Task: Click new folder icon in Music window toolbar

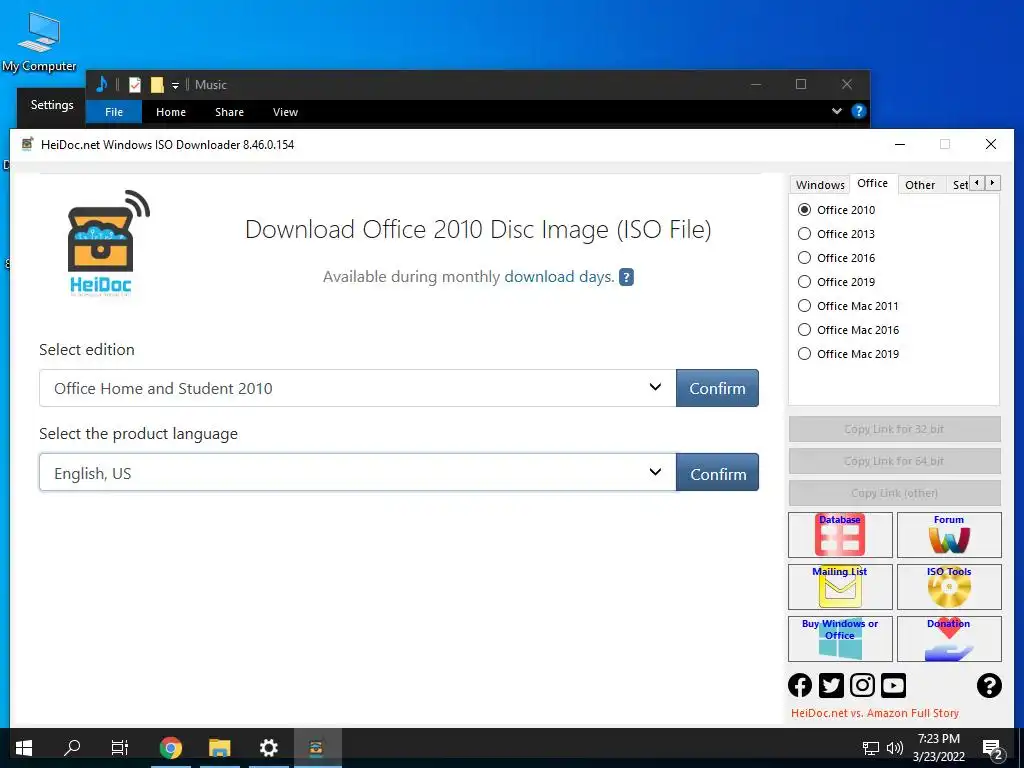Action: click(157, 85)
